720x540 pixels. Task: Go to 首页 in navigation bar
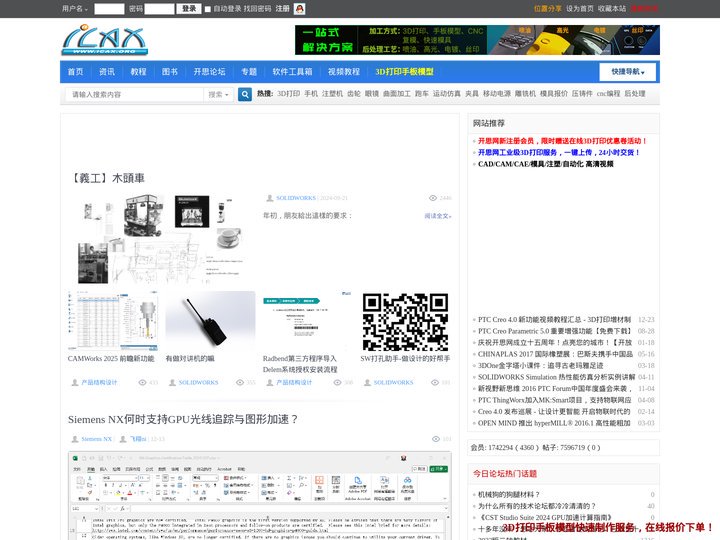point(76,72)
